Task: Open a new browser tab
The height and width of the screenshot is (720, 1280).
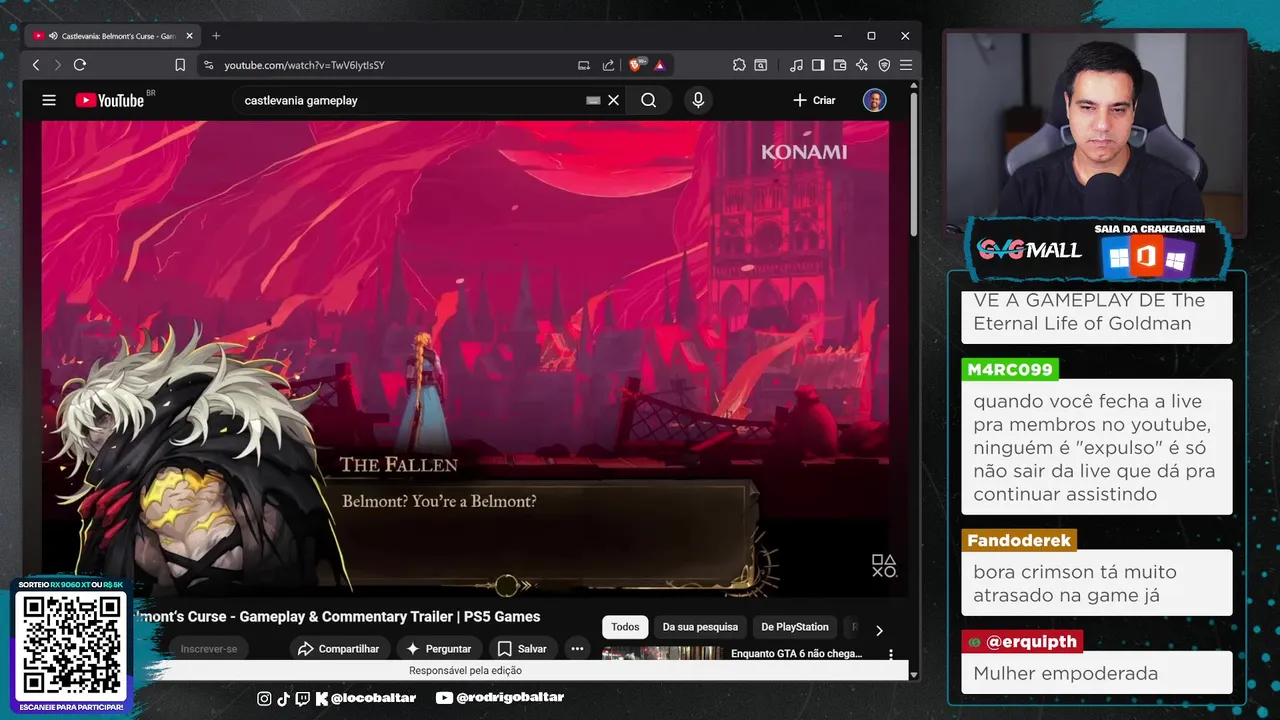Action: 216,36
